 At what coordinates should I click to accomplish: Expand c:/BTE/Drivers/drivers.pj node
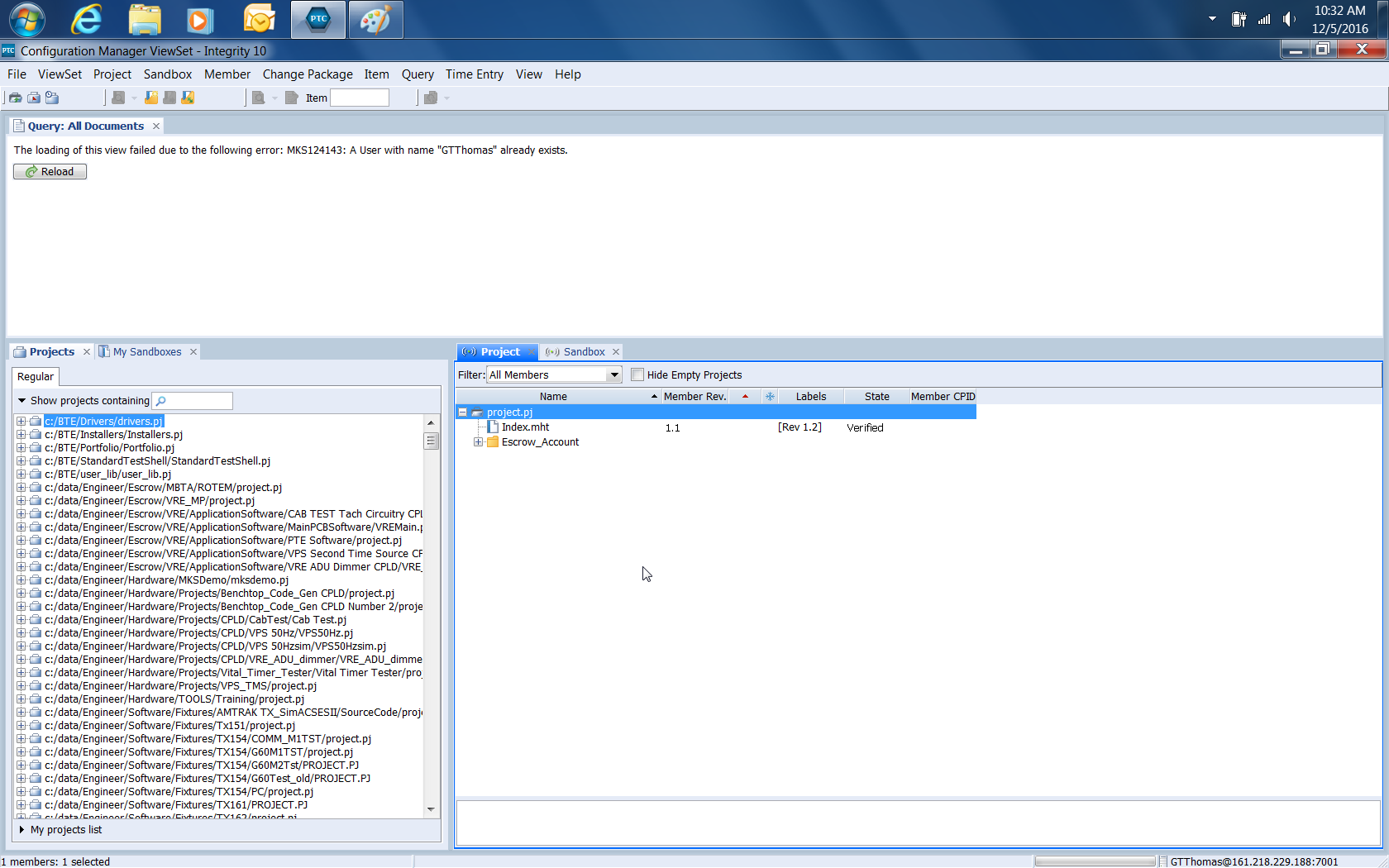click(x=21, y=421)
